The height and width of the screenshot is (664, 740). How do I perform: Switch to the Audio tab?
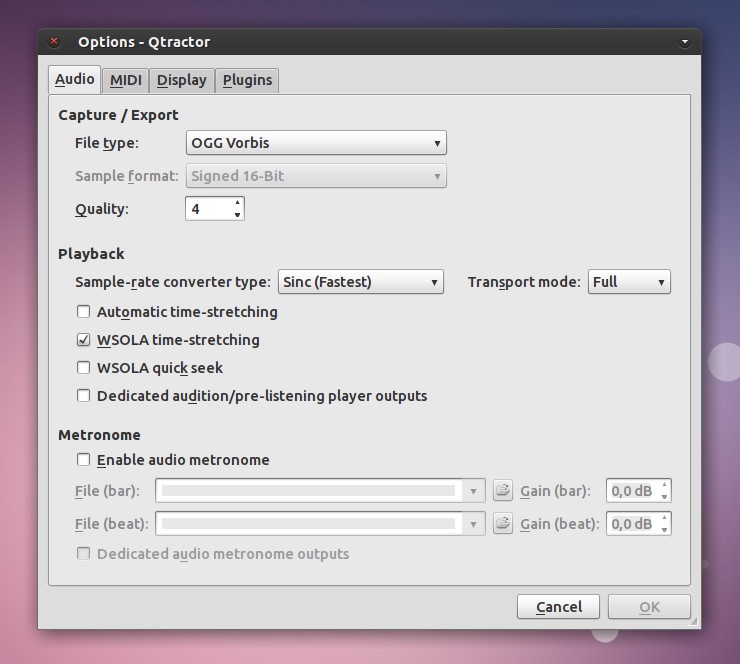(x=75, y=79)
